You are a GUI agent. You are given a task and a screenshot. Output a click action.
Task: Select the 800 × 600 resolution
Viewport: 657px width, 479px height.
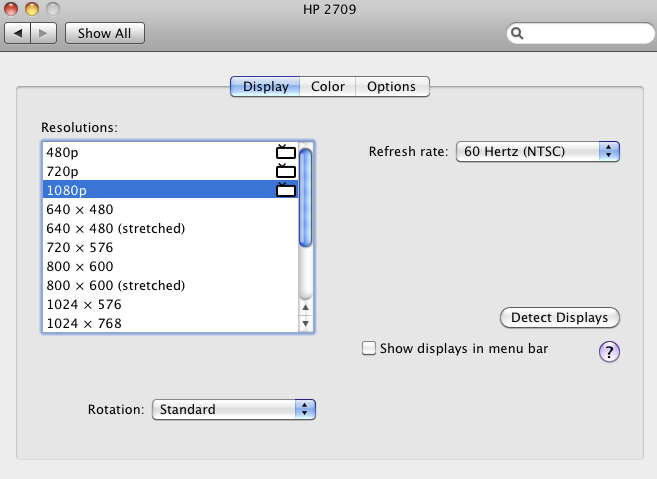click(170, 266)
